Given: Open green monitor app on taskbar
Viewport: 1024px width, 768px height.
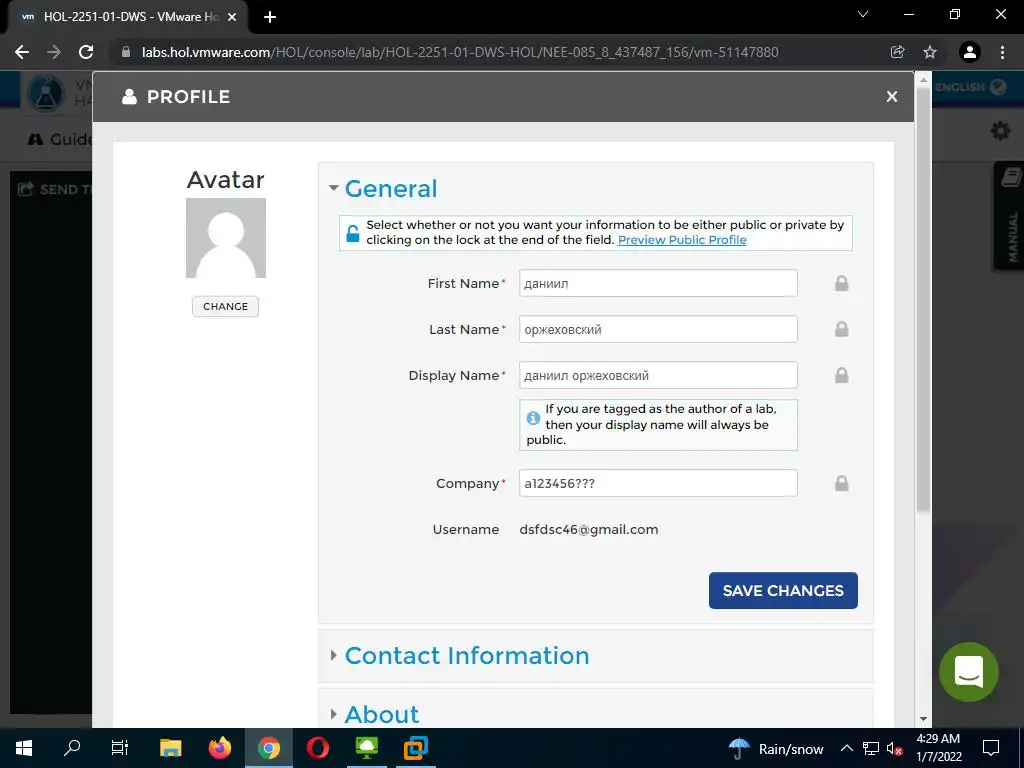Looking at the screenshot, I should pyautogui.click(x=366, y=748).
